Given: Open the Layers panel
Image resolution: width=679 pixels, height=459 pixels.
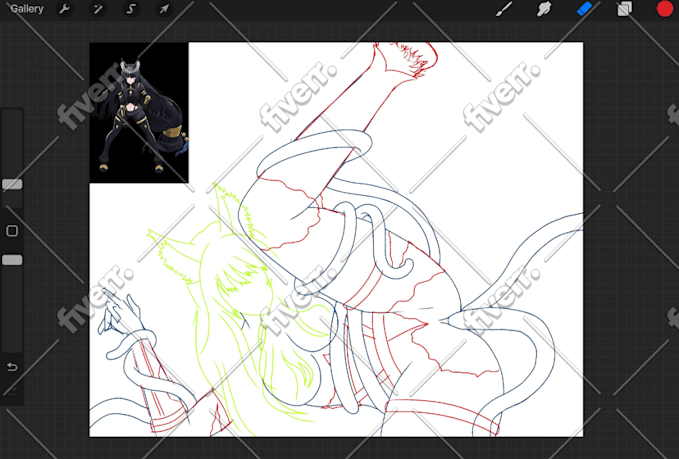Looking at the screenshot, I should tap(624, 9).
